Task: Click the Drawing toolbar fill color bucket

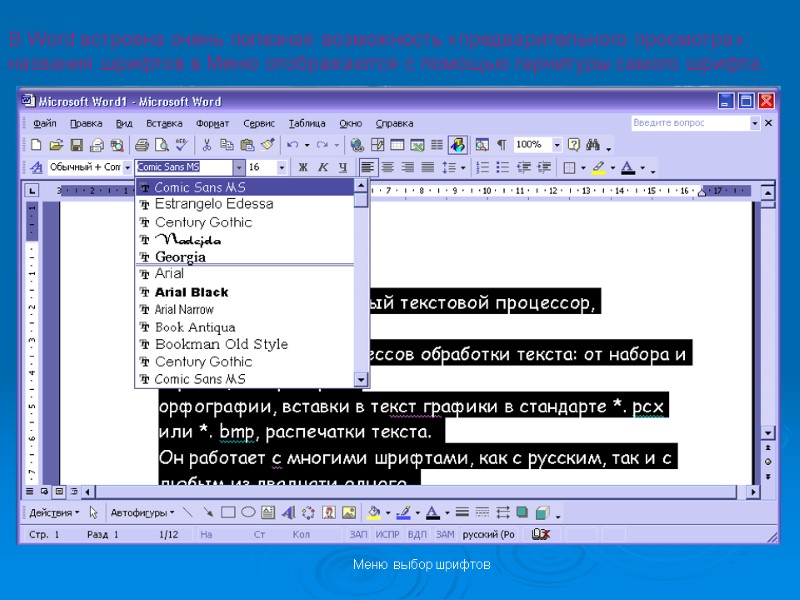Action: click(x=374, y=512)
